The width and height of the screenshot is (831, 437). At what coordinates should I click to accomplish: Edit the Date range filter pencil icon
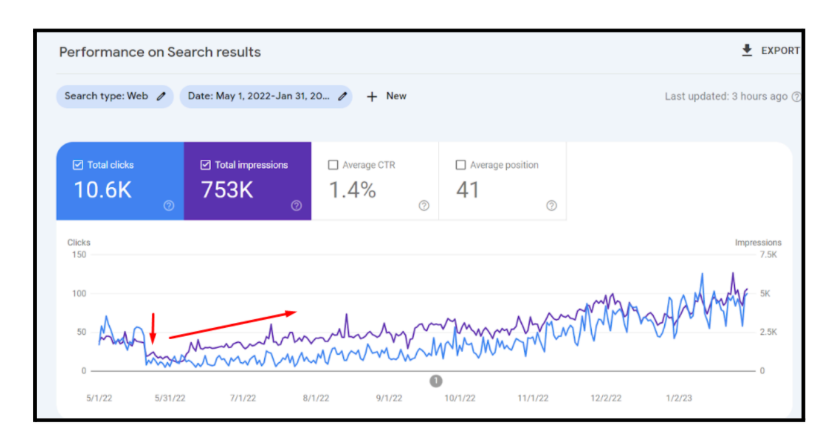click(342, 96)
